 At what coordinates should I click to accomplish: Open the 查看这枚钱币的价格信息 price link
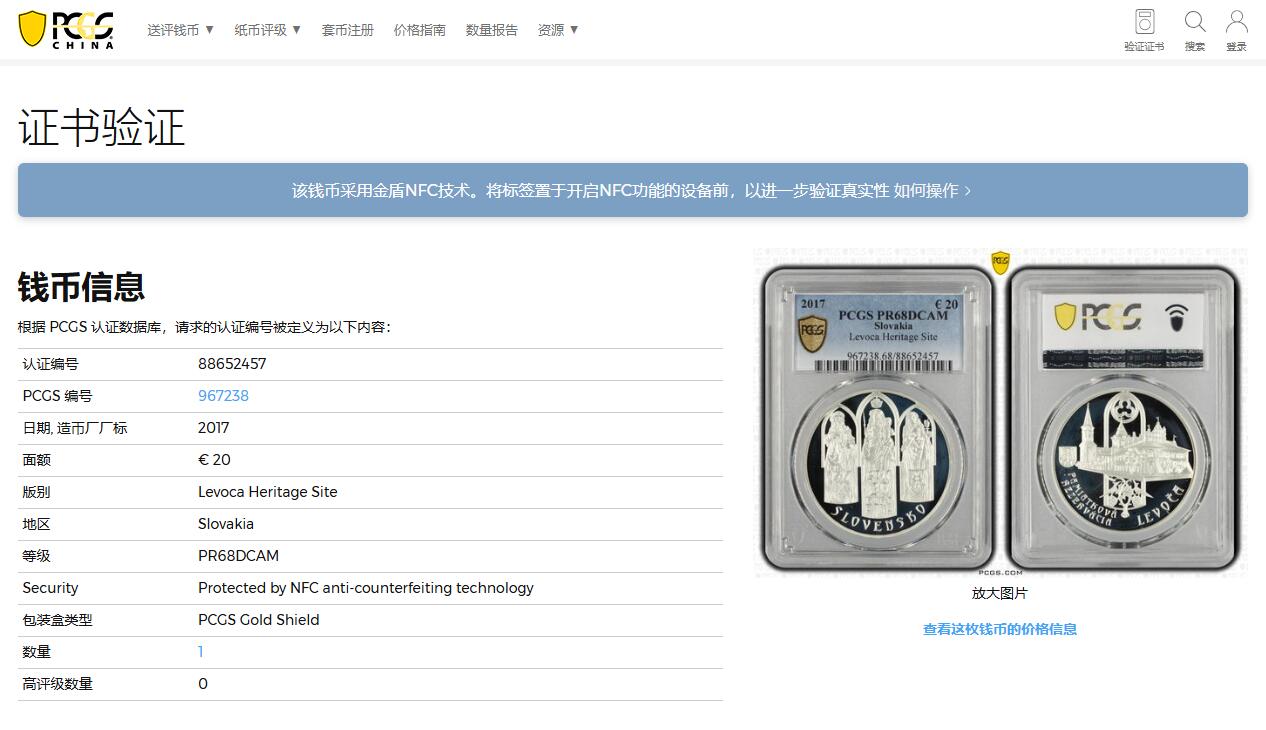(1000, 629)
